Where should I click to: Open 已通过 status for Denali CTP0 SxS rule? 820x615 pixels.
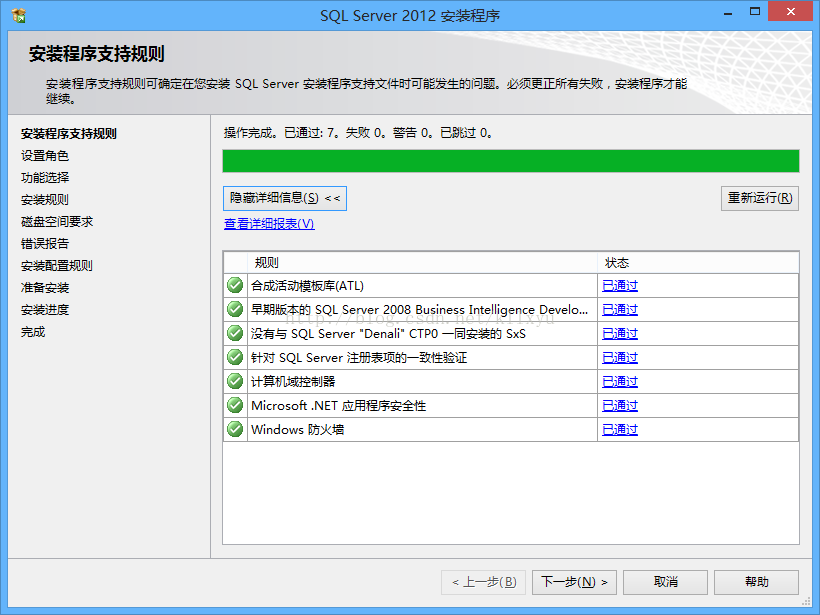620,334
